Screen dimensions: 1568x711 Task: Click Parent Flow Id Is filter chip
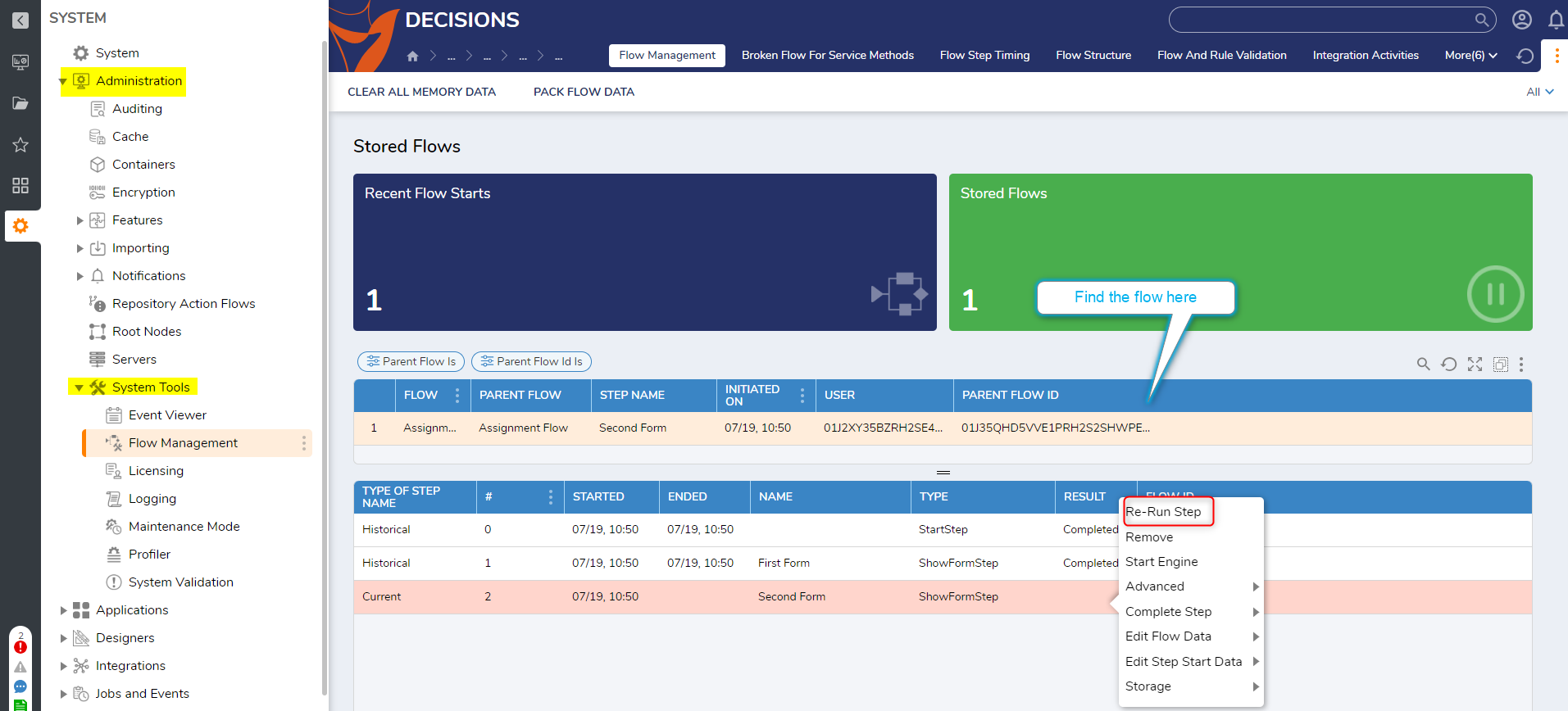[531, 361]
